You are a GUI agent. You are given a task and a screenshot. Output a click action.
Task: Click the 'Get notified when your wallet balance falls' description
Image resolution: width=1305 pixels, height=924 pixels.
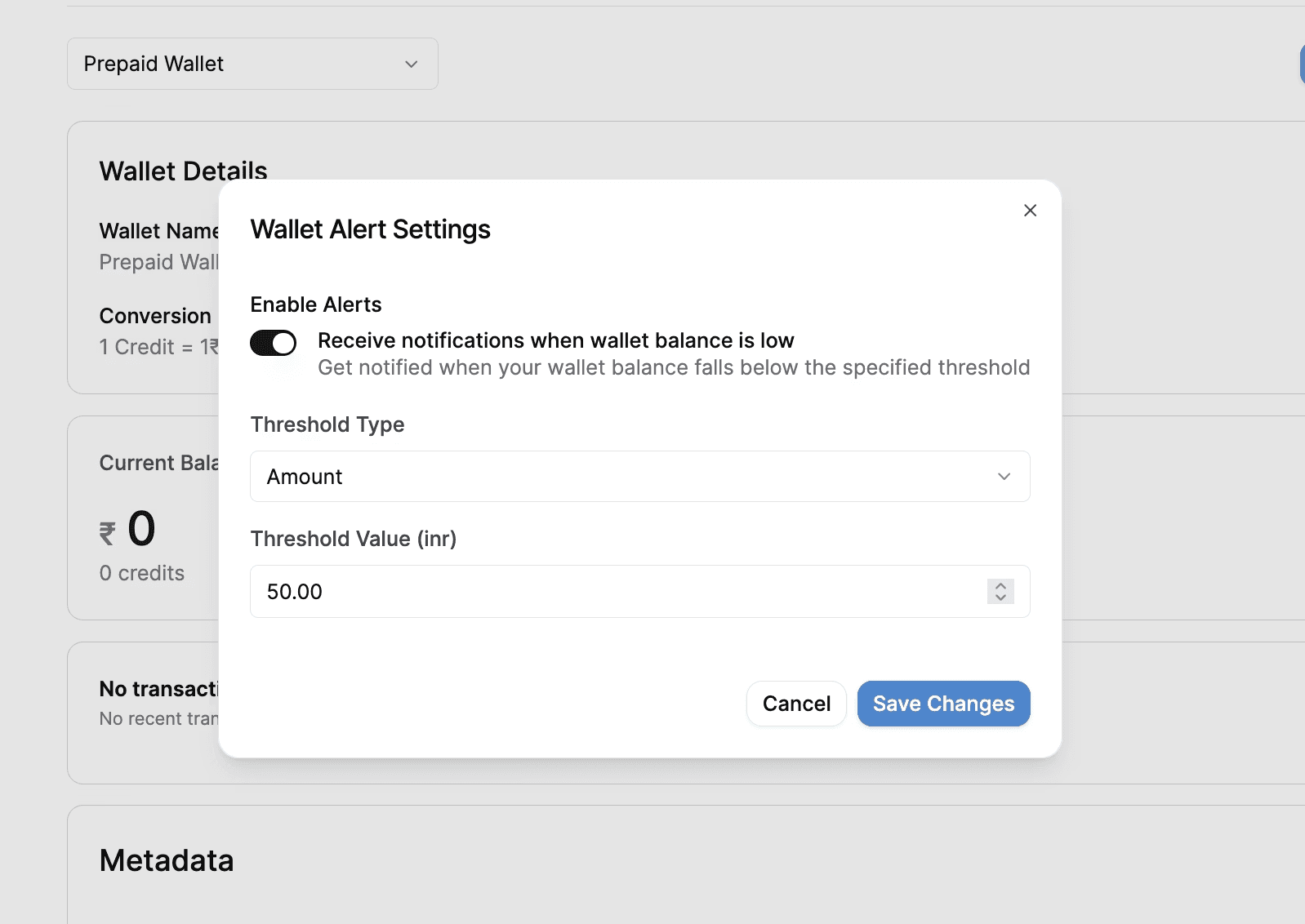[674, 367]
